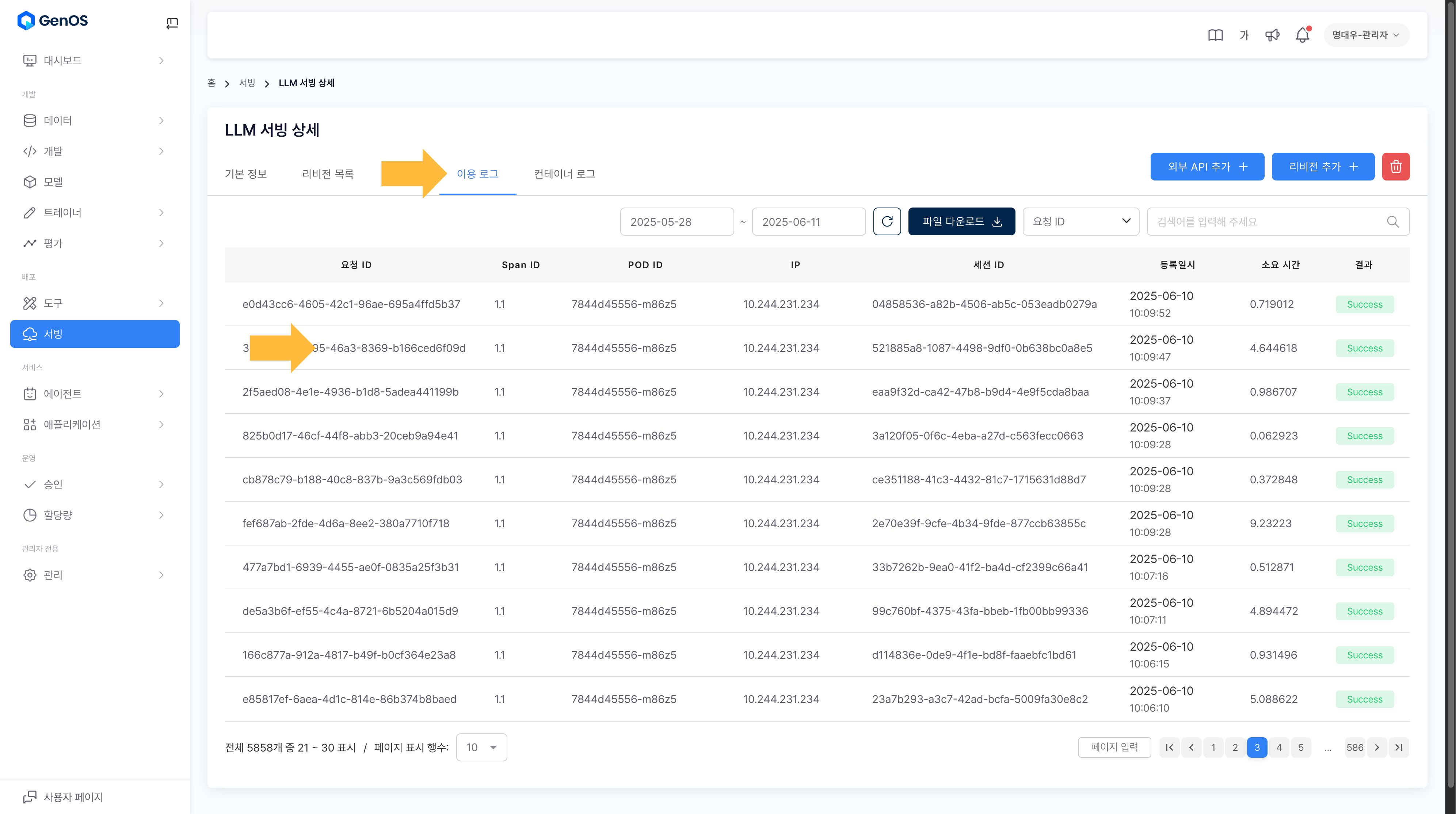The width and height of the screenshot is (1456, 814).
Task: Open the notification bell icon
Action: click(1302, 35)
